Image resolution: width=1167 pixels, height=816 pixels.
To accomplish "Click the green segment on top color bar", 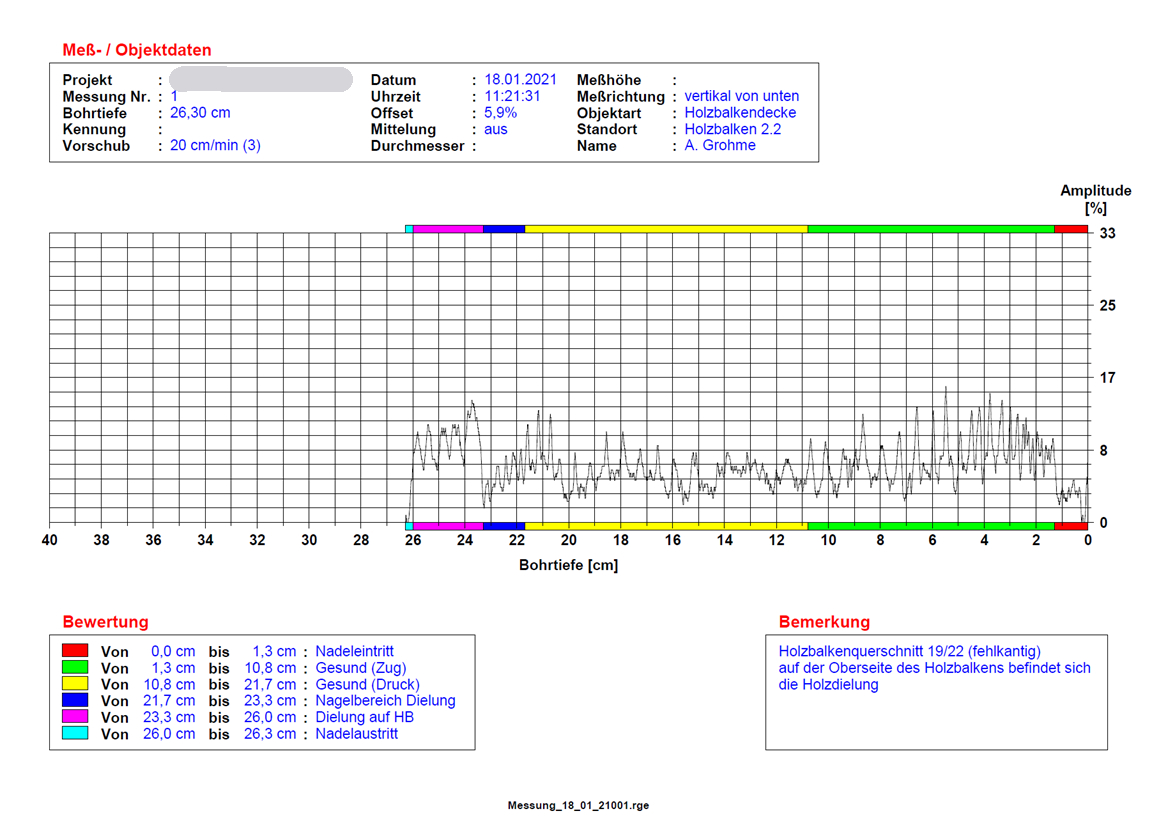I will pyautogui.click(x=930, y=229).
